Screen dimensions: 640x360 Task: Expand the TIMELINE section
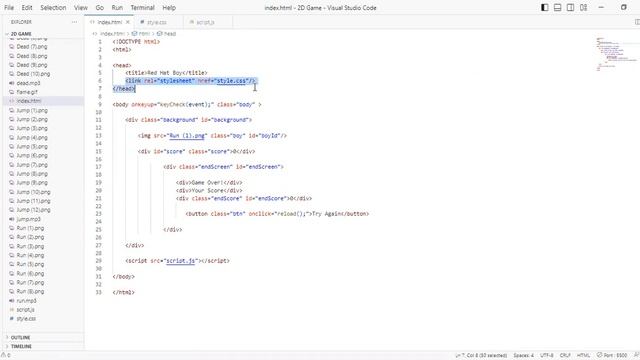coord(21,347)
